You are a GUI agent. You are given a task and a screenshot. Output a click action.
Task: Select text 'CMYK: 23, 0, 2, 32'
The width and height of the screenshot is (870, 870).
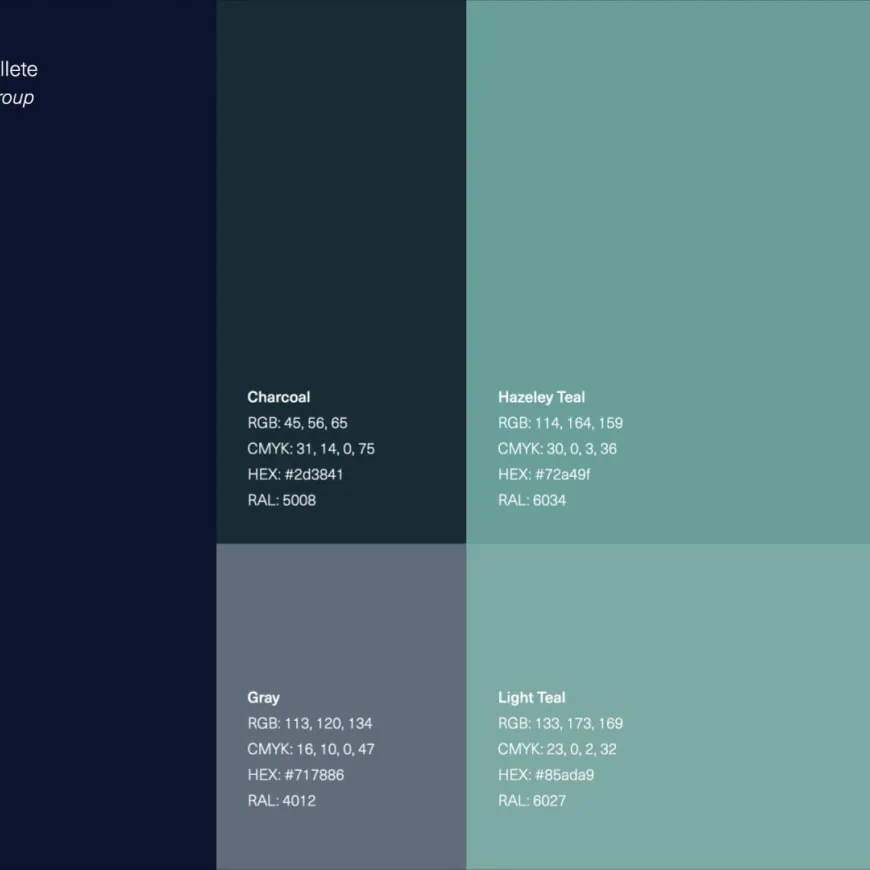coord(557,749)
